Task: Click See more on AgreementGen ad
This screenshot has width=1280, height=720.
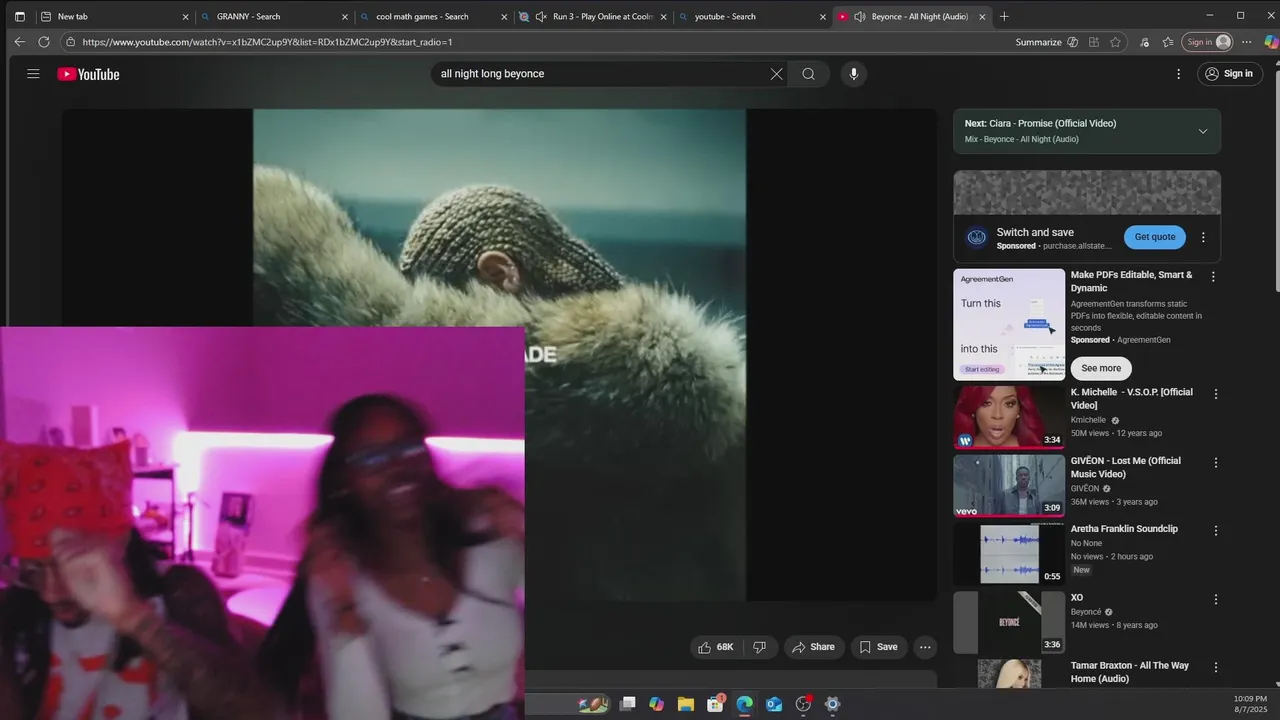Action: (1101, 368)
